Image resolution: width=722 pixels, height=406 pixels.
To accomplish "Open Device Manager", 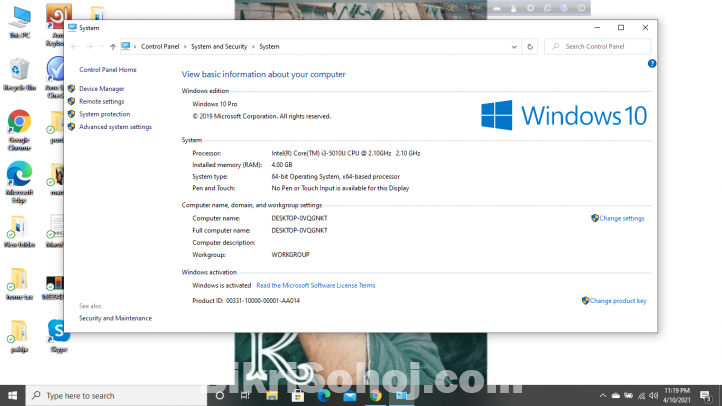I will click(102, 88).
